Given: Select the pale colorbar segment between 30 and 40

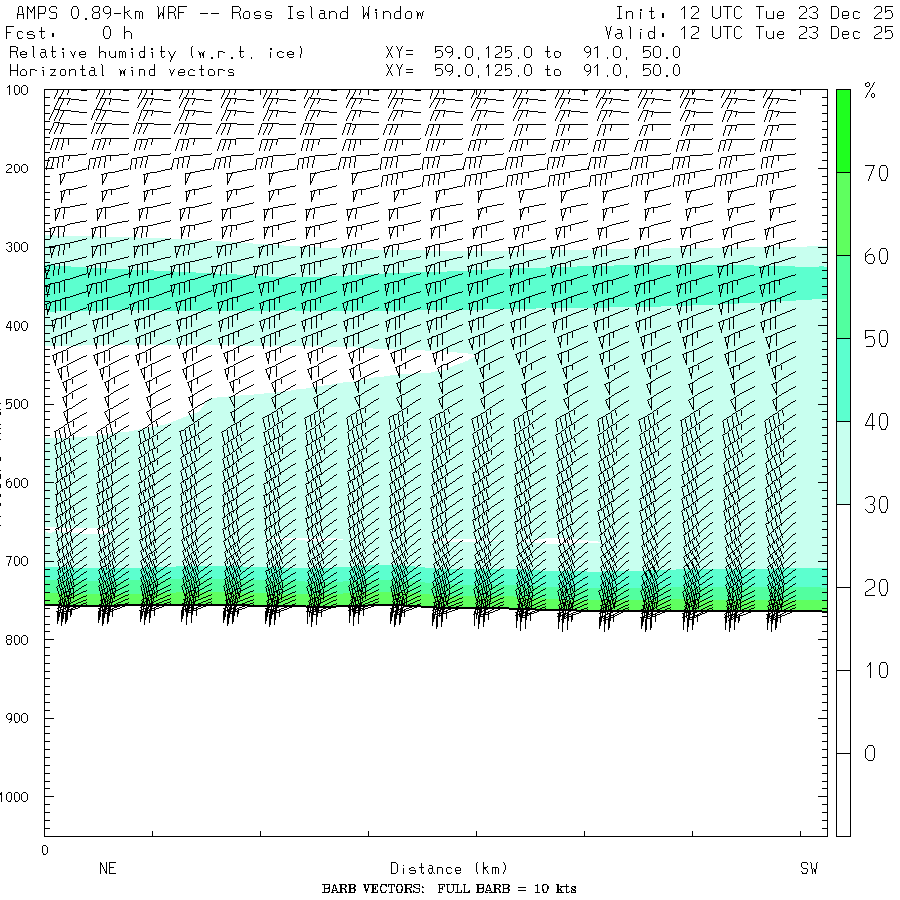Looking at the screenshot, I should 843,462.
